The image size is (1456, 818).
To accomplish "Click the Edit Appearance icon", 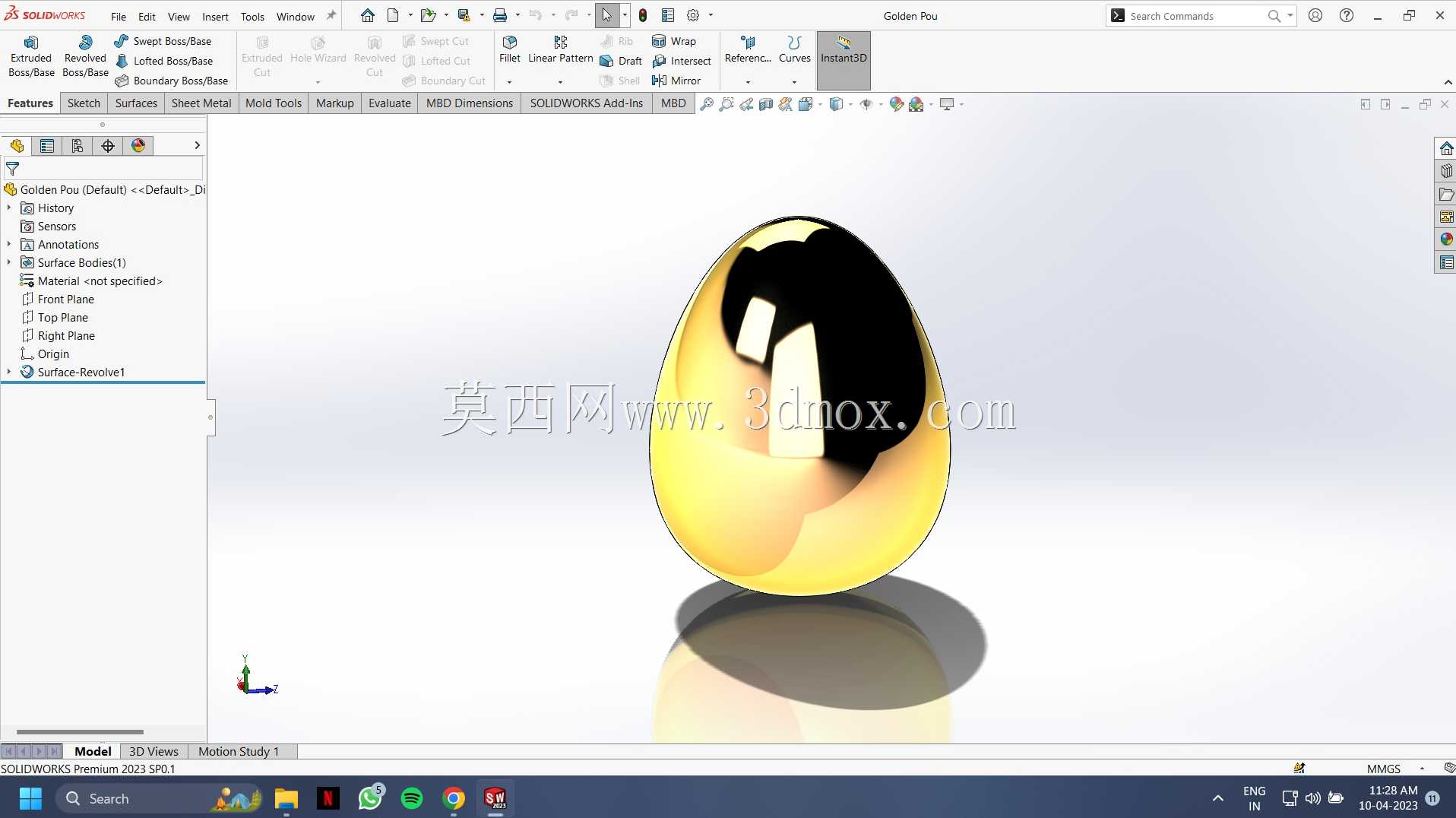I will [897, 104].
